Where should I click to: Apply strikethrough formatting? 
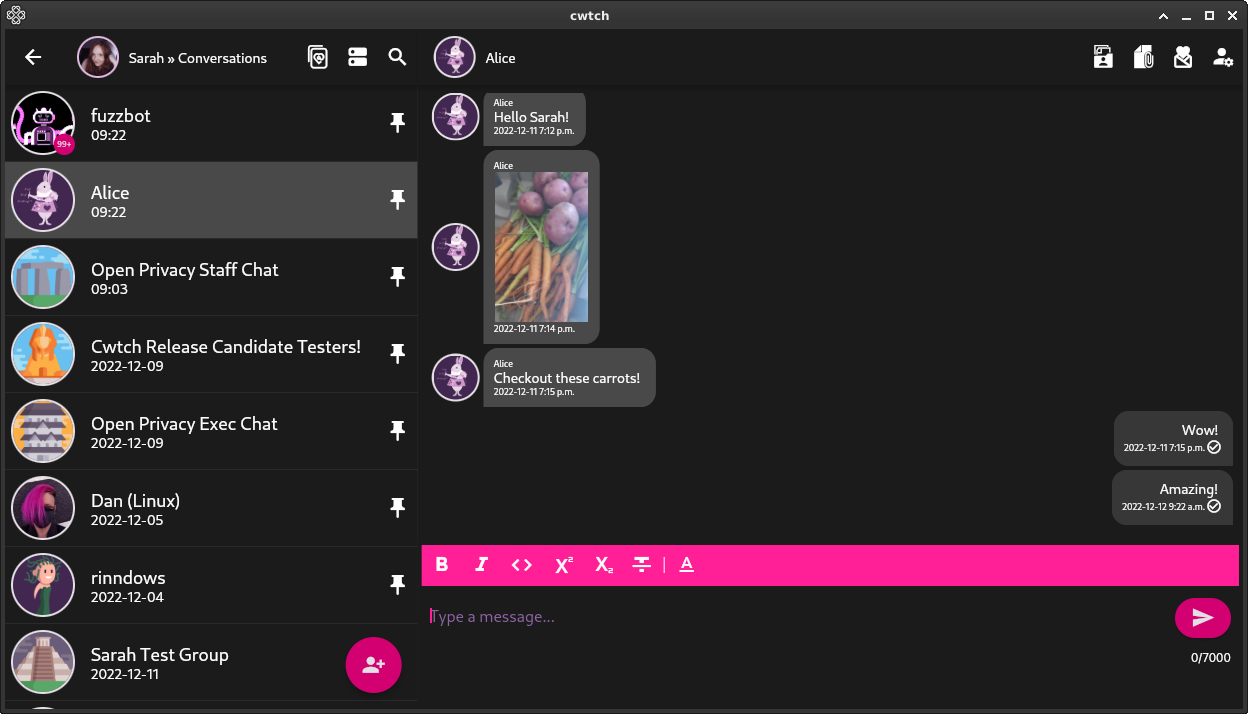[x=642, y=565]
